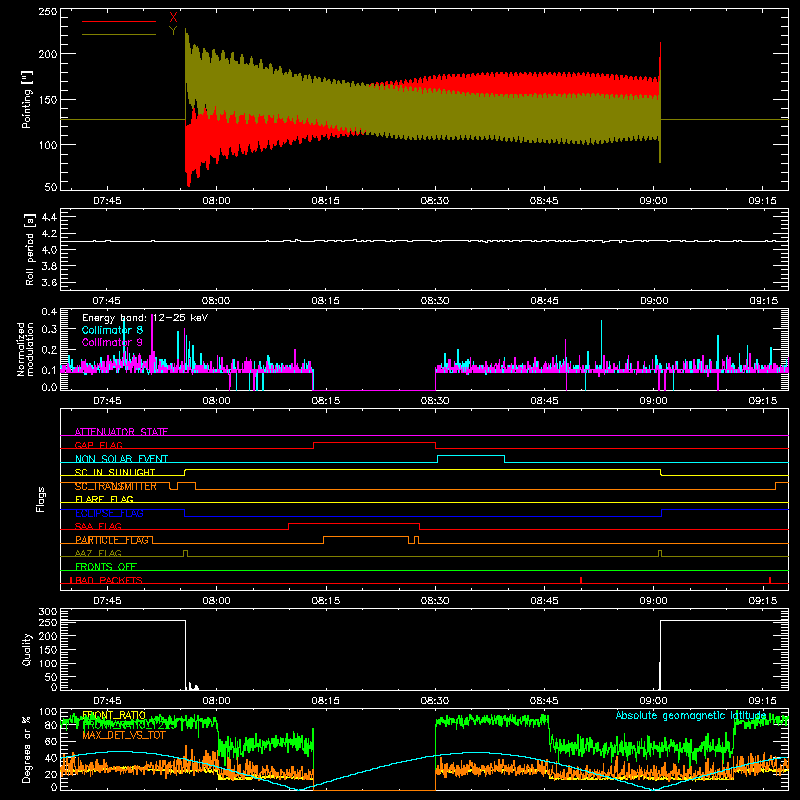Click the Collimator 8 legend entry
This screenshot has height=800, width=800.
click(x=112, y=330)
